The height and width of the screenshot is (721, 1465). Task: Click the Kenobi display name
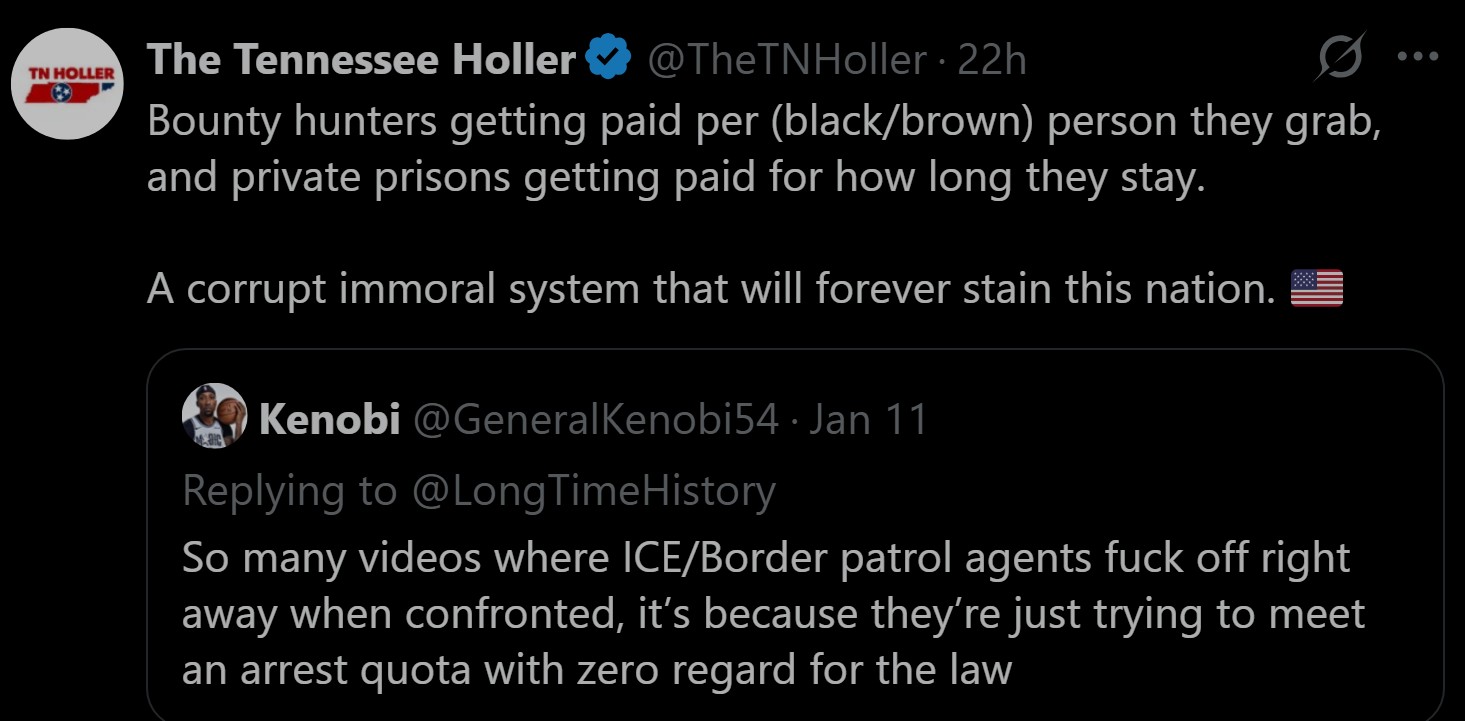pos(329,419)
